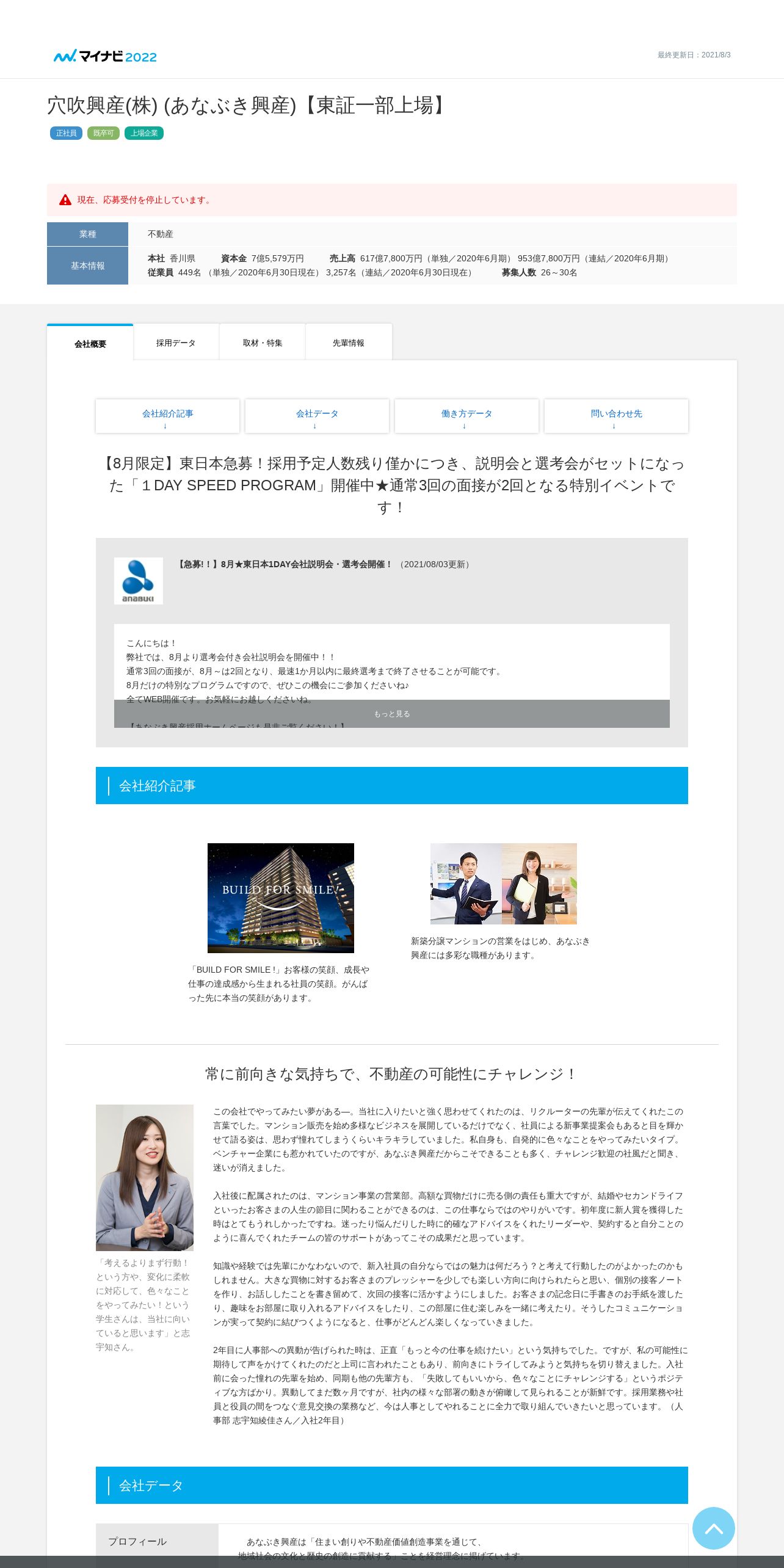This screenshot has width=784, height=1568.
Task: Open the 取材・特集 tab
Action: point(263,343)
